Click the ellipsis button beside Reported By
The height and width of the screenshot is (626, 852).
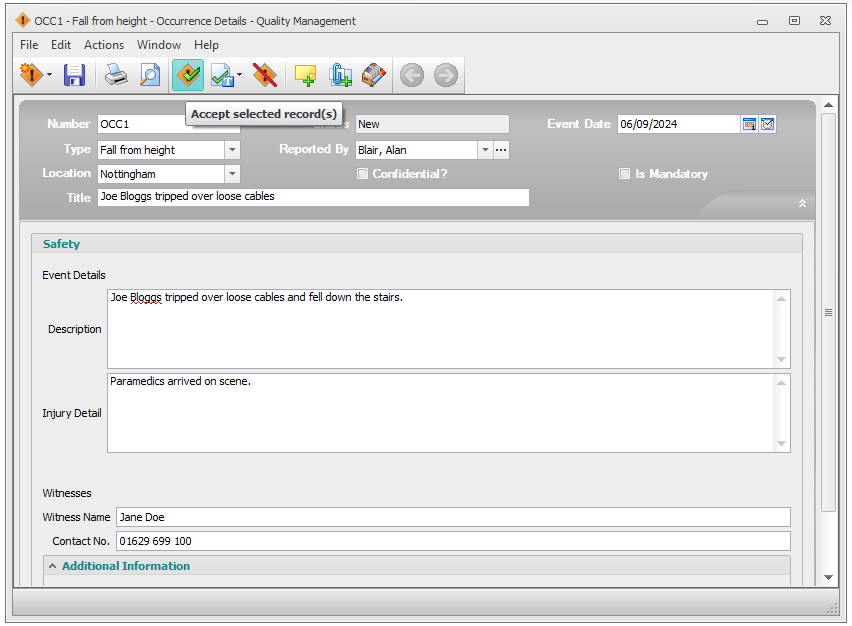[x=502, y=150]
